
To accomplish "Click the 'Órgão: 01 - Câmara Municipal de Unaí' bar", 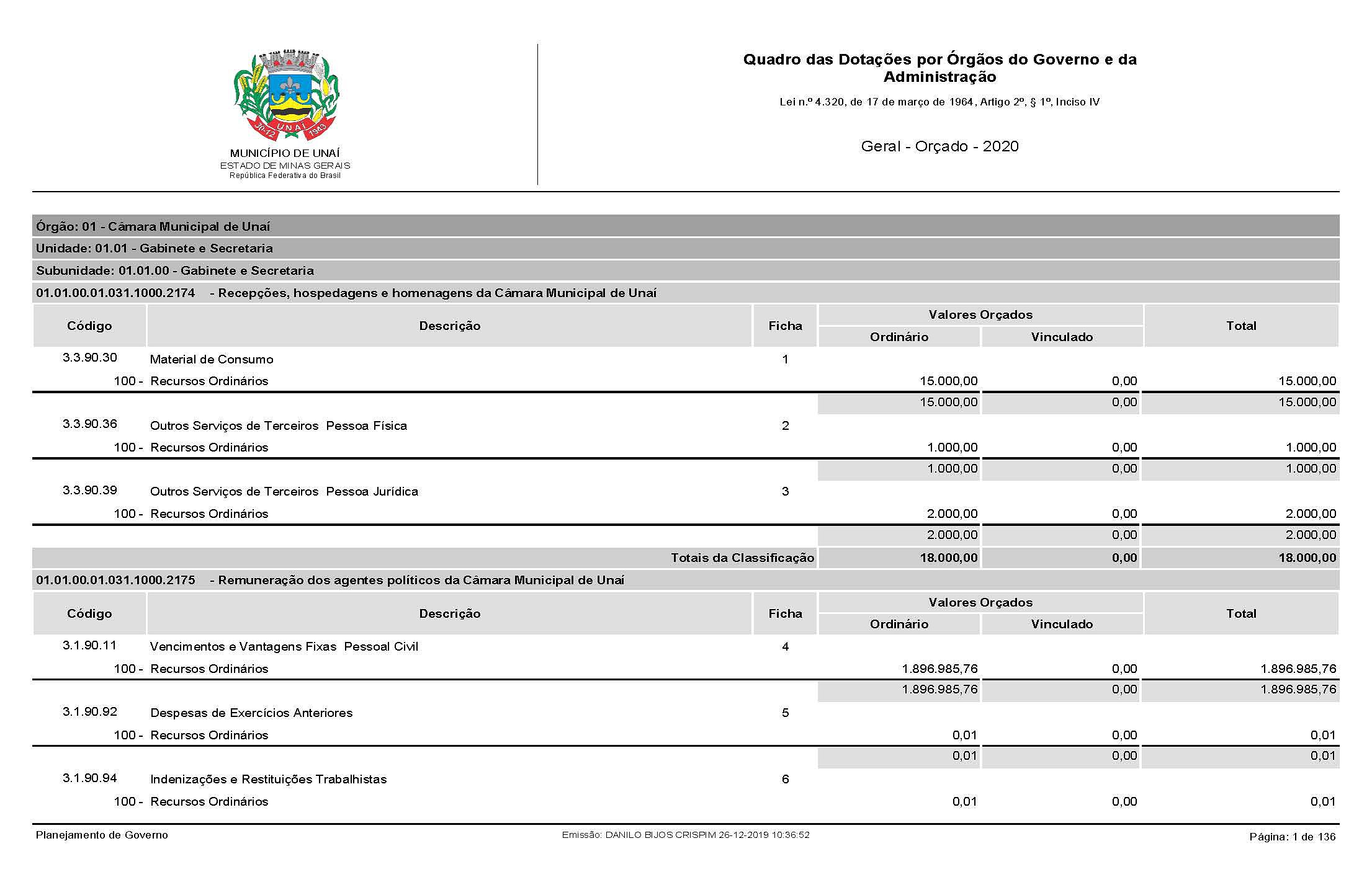I will tap(153, 226).
